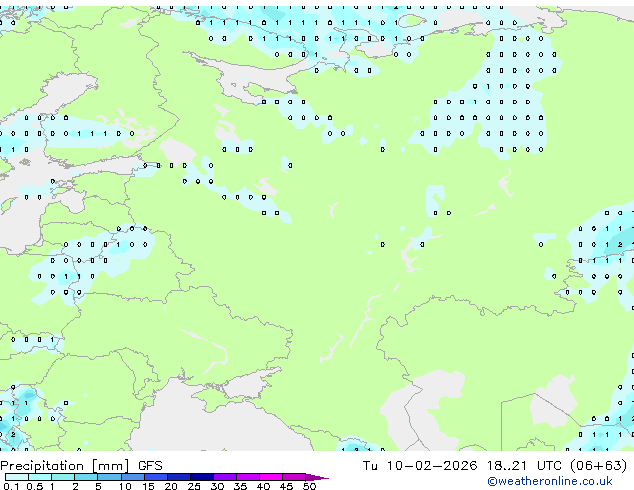Pick the 10–15 mm legend color swatch
The image size is (634, 490).
133,477
